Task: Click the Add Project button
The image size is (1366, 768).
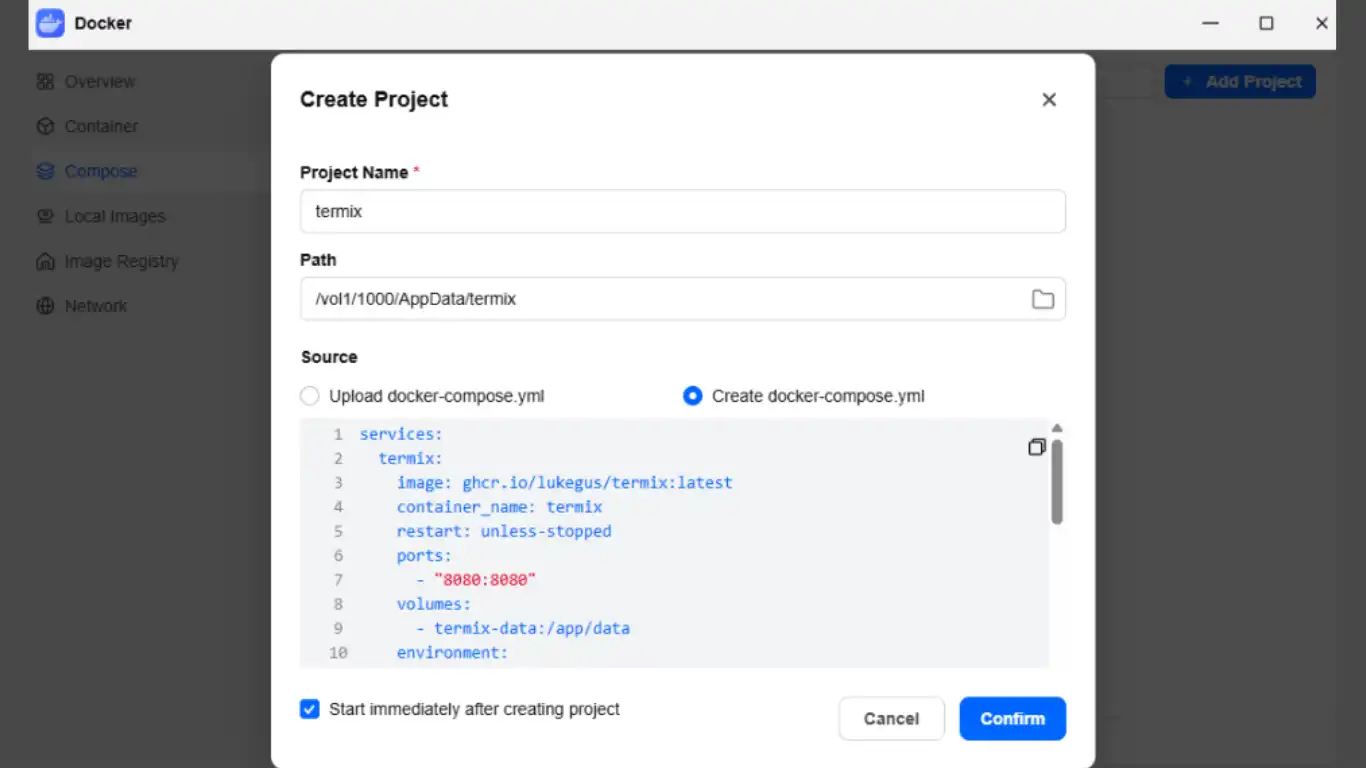Action: [1240, 82]
